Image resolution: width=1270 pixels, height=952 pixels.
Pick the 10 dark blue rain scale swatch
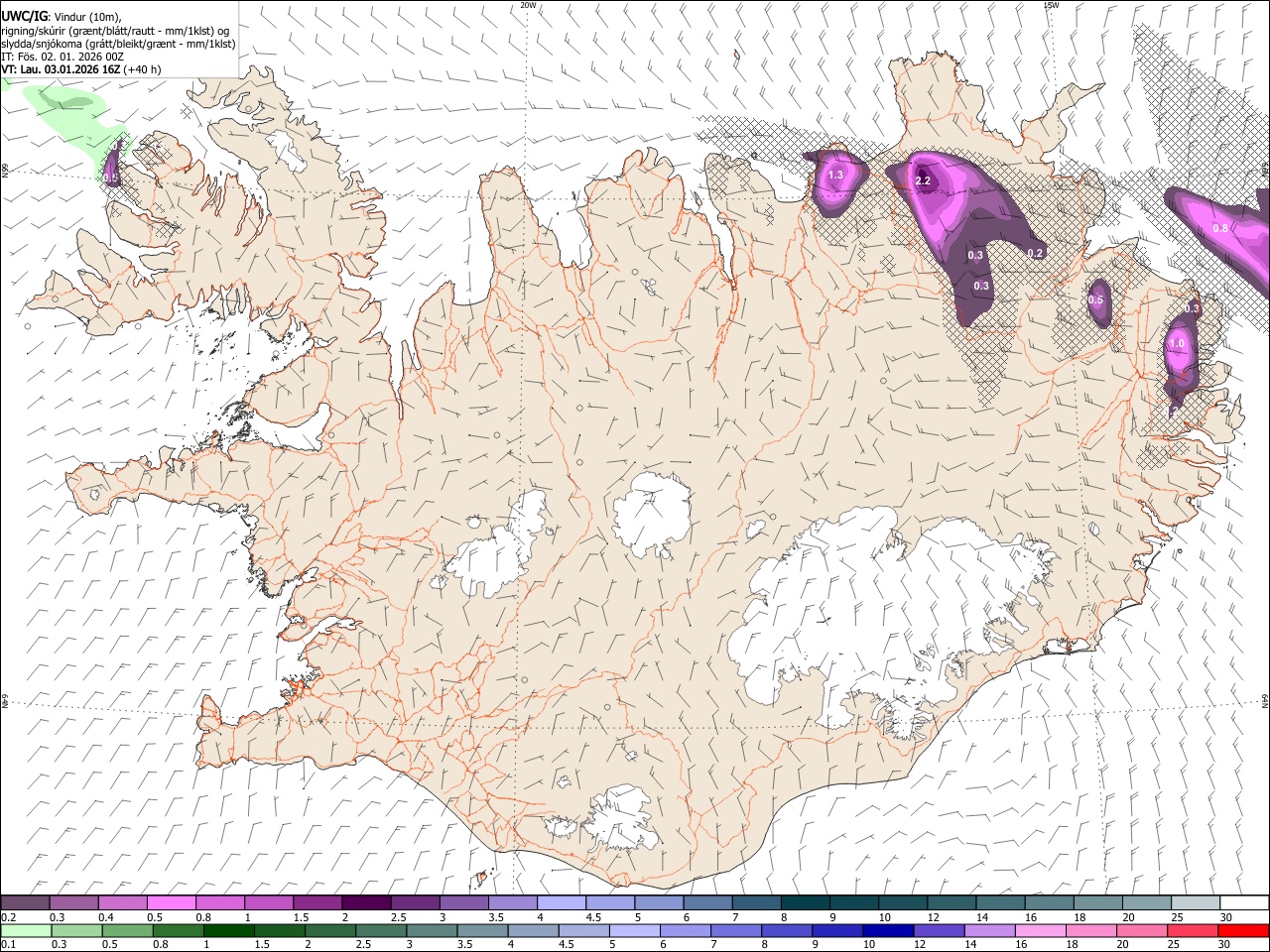(888, 930)
